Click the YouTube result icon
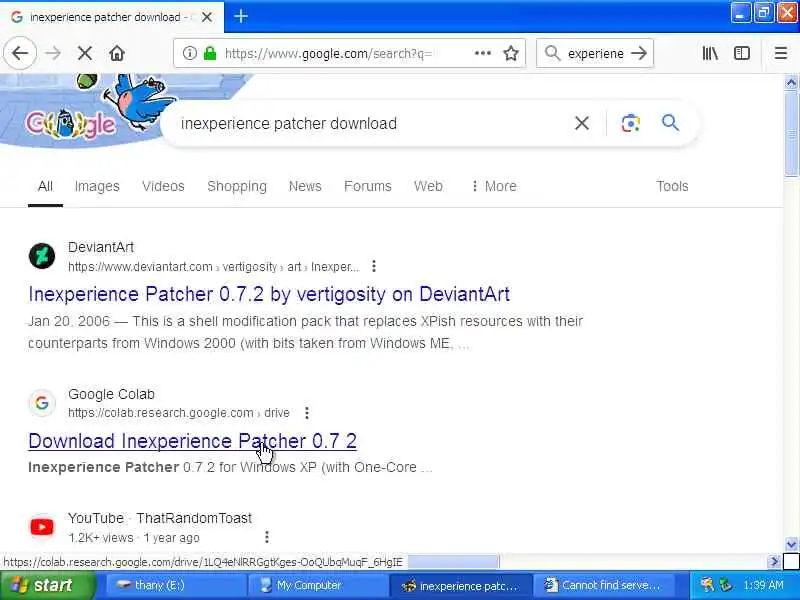 pos(42,527)
